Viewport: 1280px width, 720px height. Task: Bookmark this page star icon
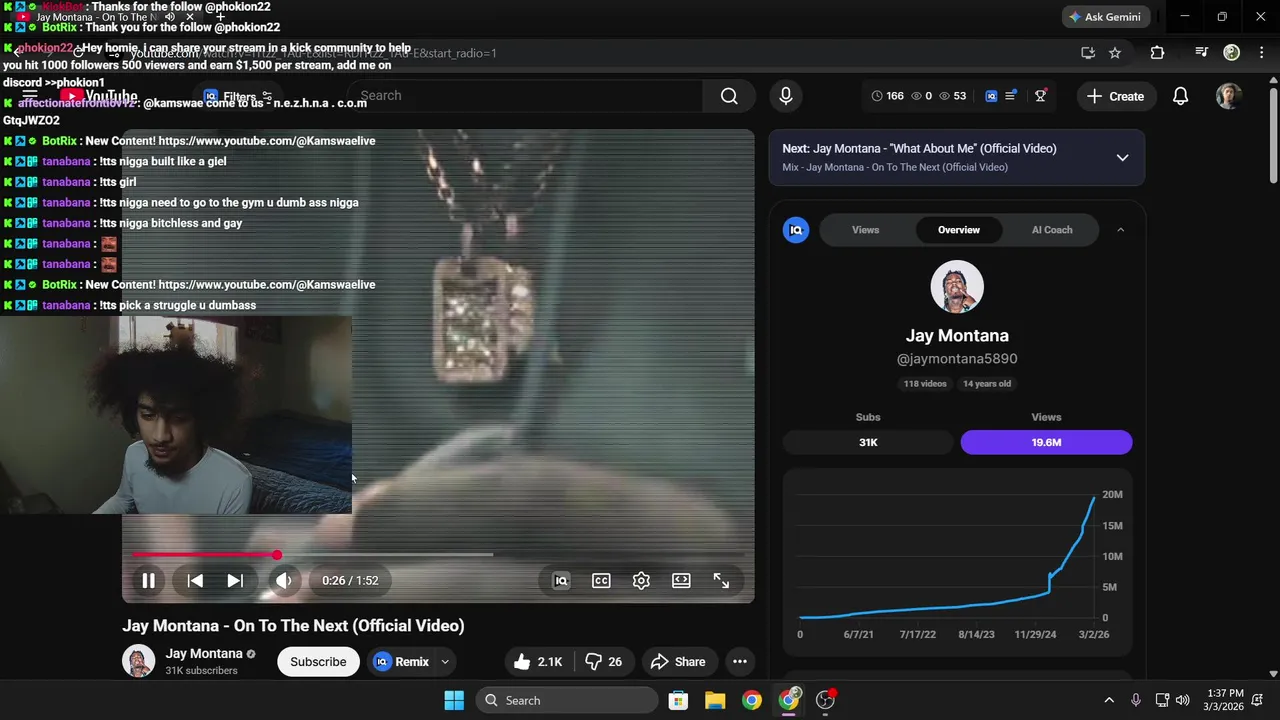click(1115, 53)
